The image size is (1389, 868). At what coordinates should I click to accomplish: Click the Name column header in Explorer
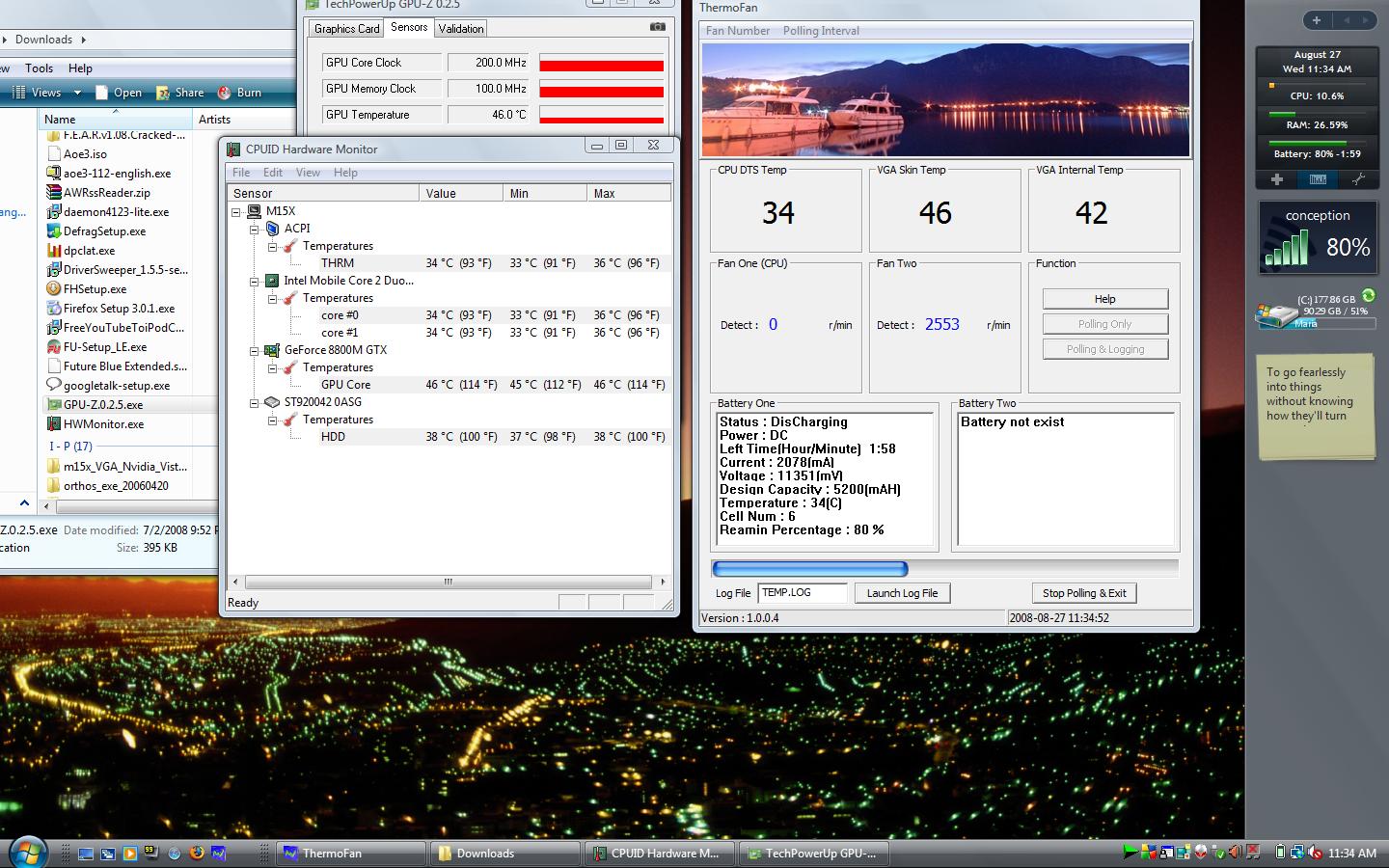point(116,119)
